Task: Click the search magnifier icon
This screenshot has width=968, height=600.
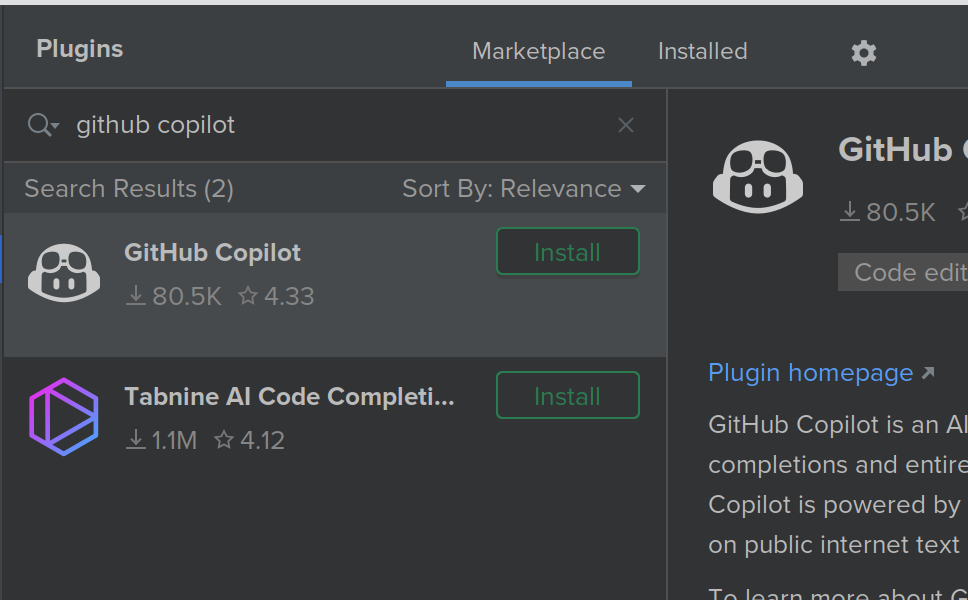Action: pyautogui.click(x=37, y=124)
